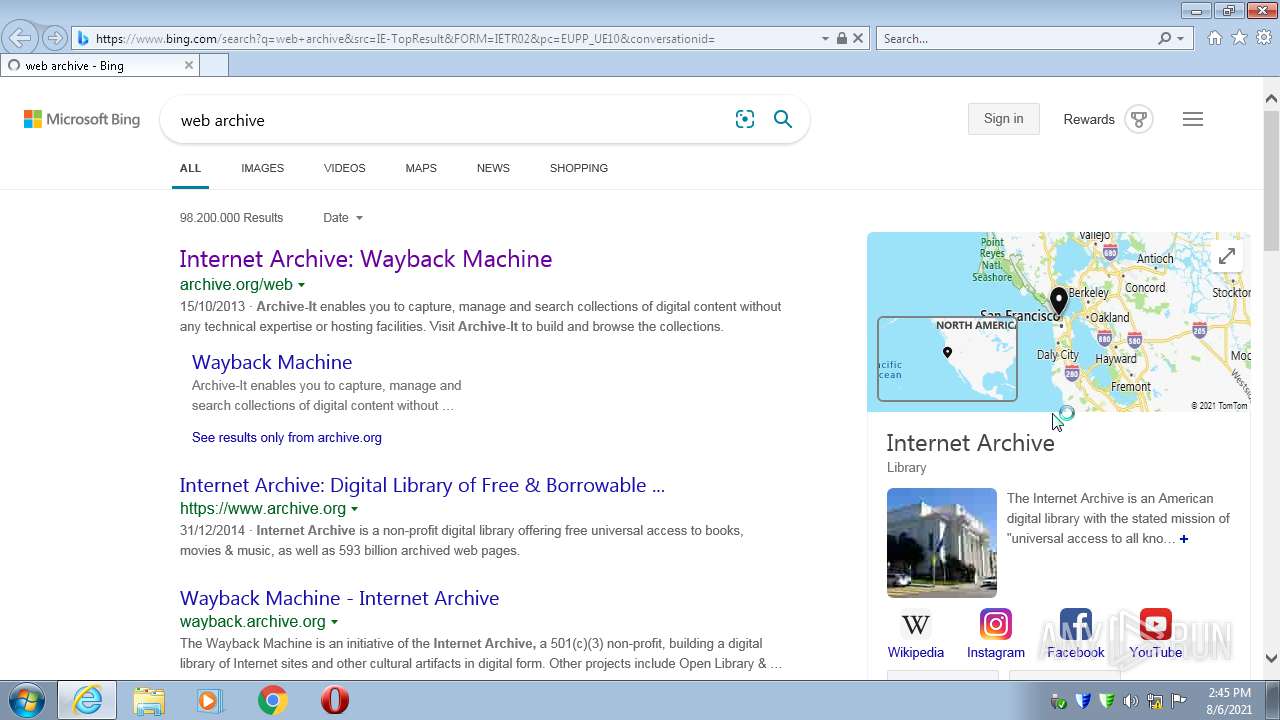Switch to the MAPS tab
The height and width of the screenshot is (720, 1280).
click(x=421, y=168)
